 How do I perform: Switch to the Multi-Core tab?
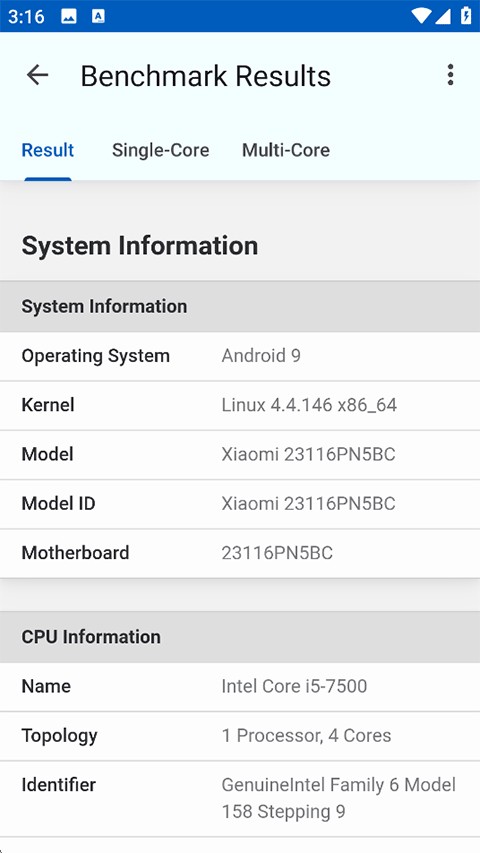[x=286, y=150]
